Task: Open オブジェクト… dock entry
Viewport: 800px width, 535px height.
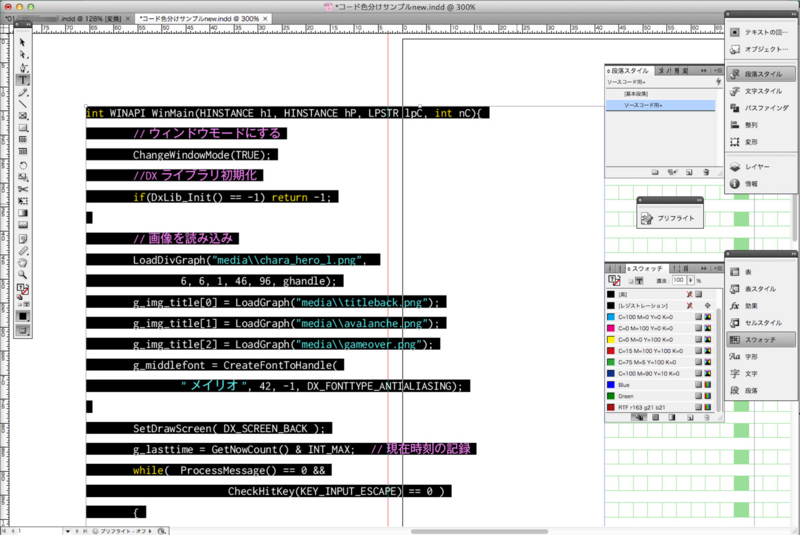Action: 761,49
